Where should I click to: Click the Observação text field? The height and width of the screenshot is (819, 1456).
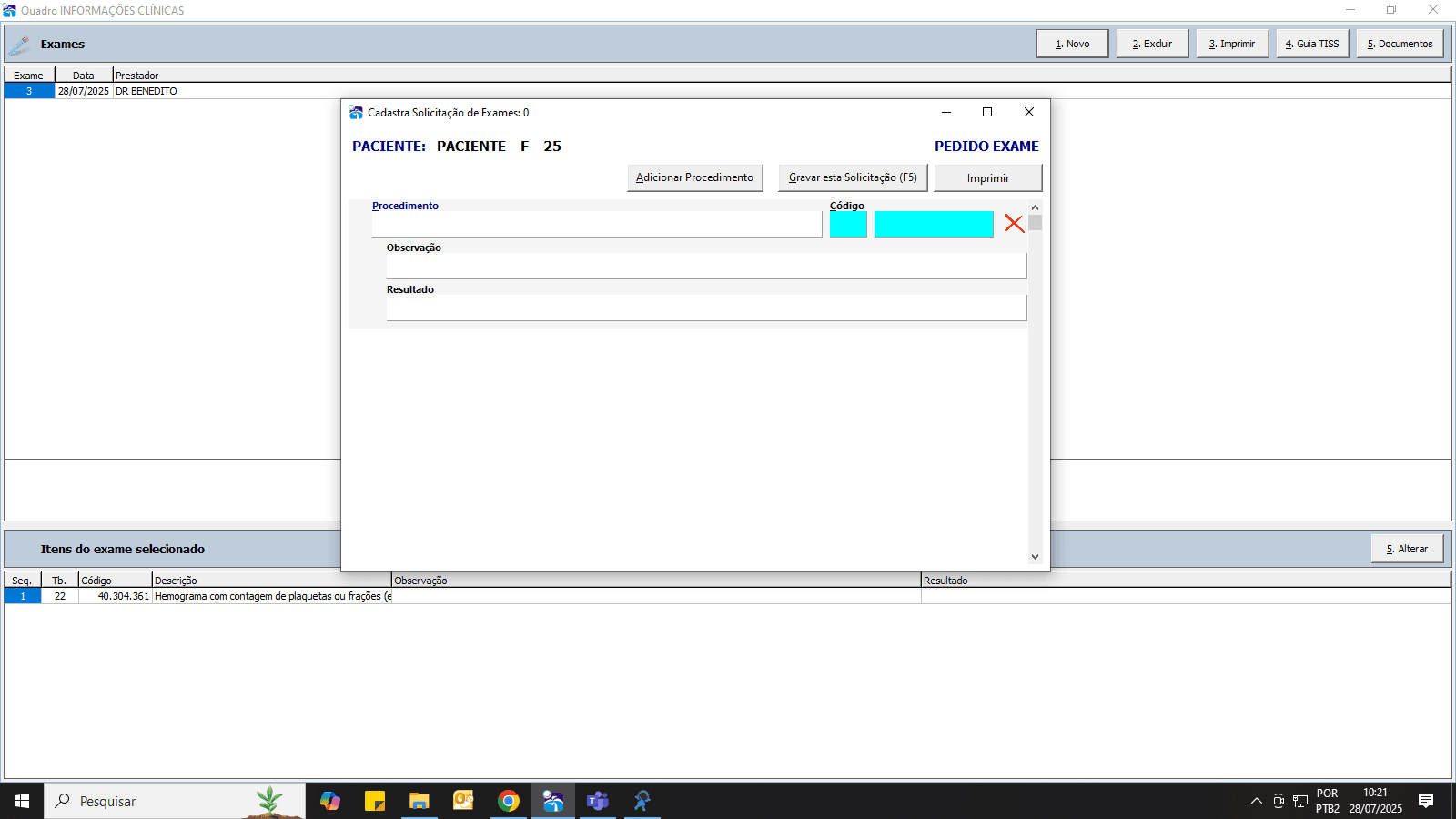[x=705, y=266]
